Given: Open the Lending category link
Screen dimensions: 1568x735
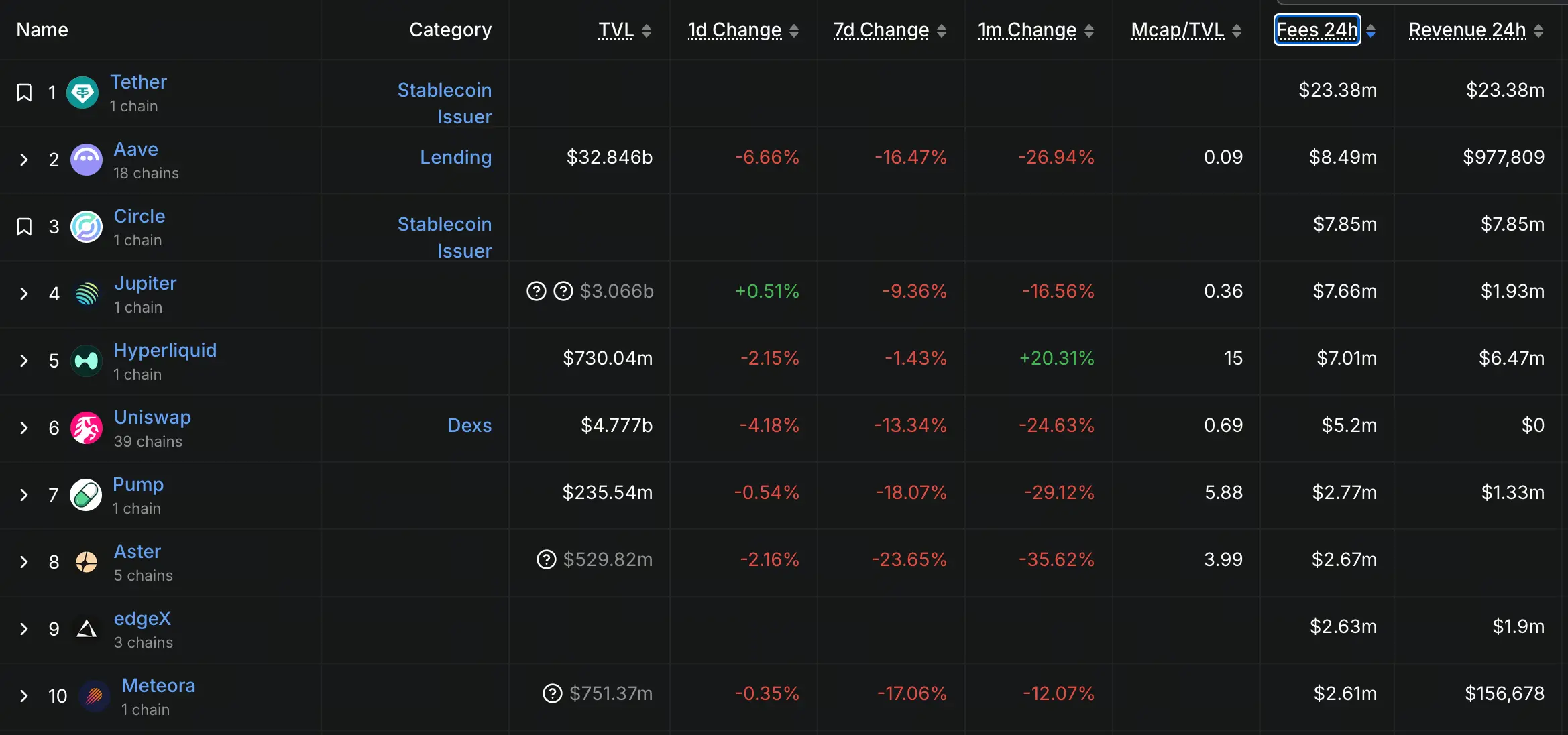Looking at the screenshot, I should [455, 157].
